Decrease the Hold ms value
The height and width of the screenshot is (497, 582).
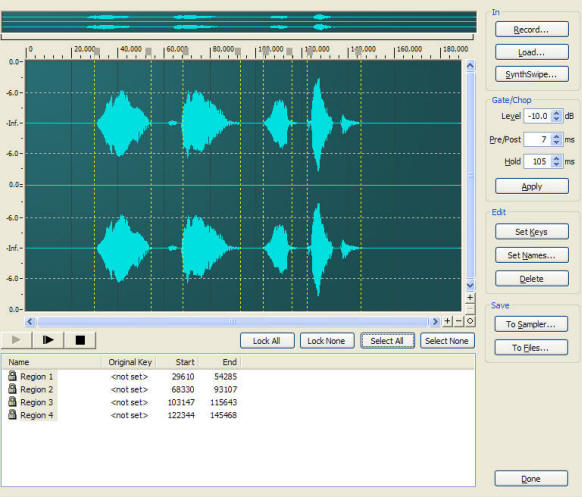556,164
